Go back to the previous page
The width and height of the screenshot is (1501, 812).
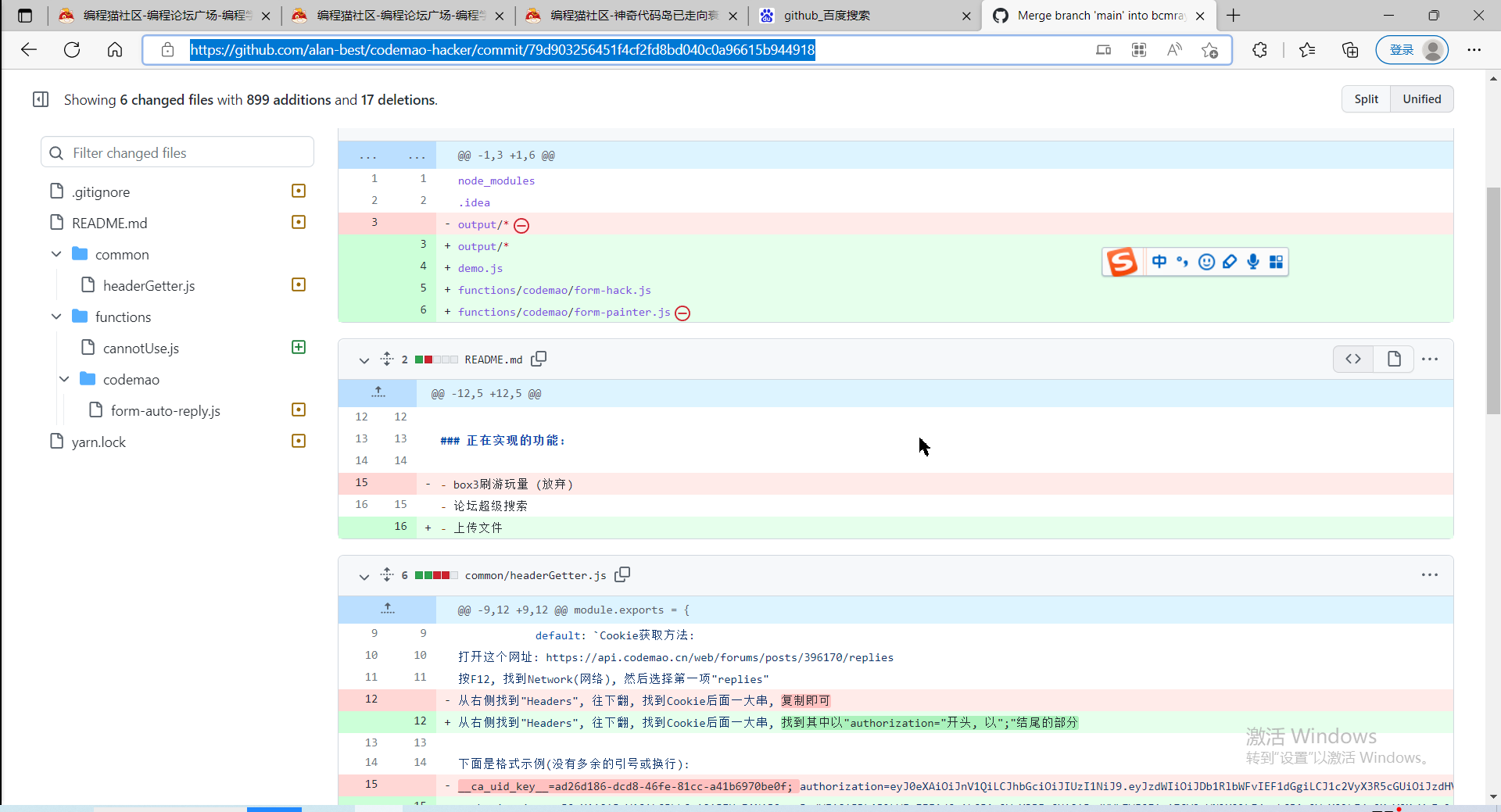point(29,50)
